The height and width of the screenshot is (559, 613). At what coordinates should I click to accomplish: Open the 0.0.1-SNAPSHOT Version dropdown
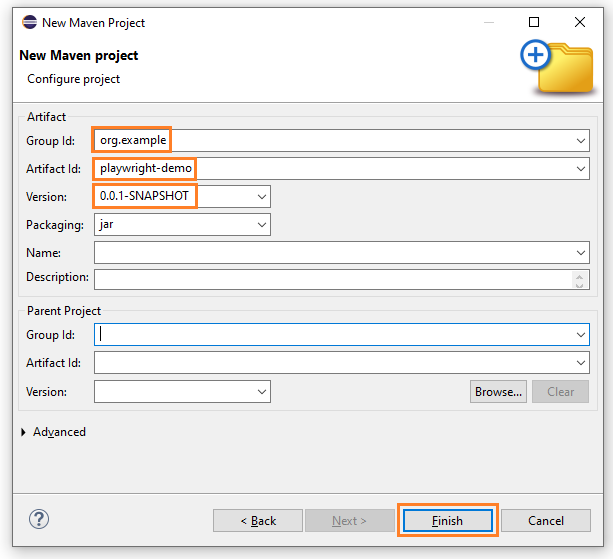(x=262, y=197)
